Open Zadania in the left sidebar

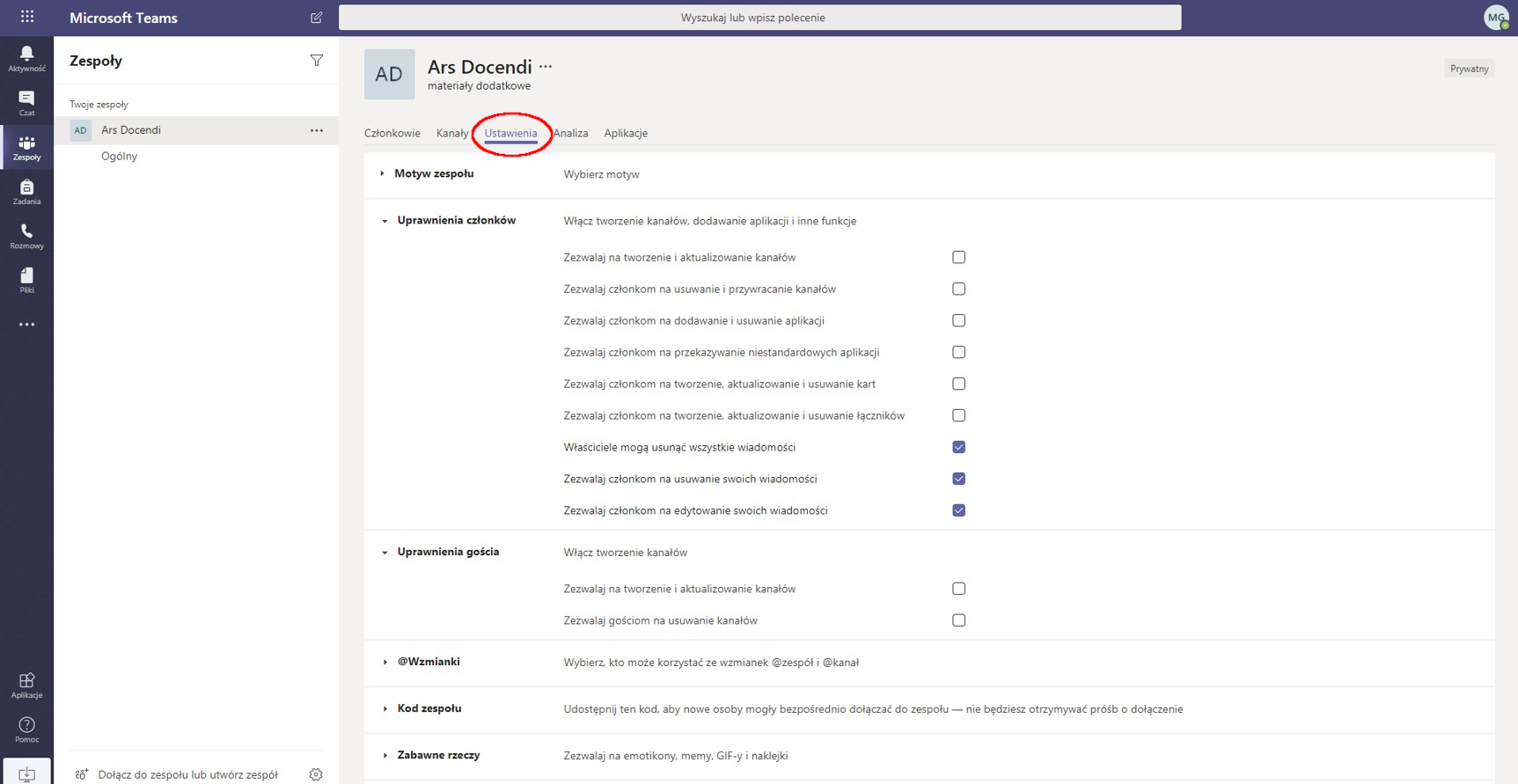coord(26,192)
